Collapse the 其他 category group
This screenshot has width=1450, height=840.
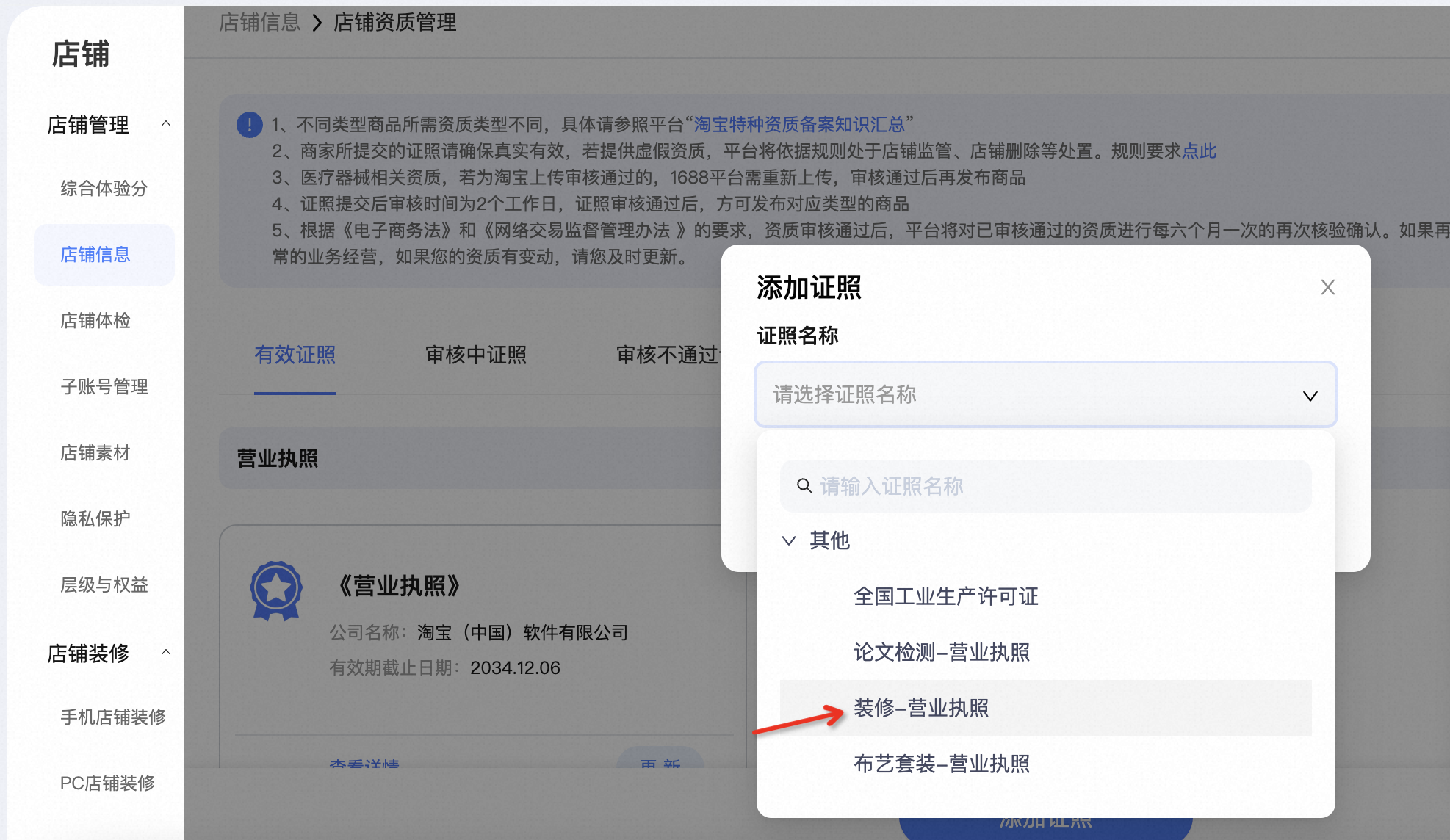(789, 540)
